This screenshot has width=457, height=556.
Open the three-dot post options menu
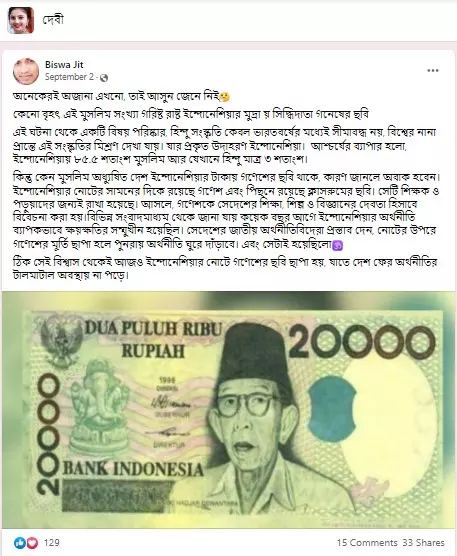click(x=433, y=71)
